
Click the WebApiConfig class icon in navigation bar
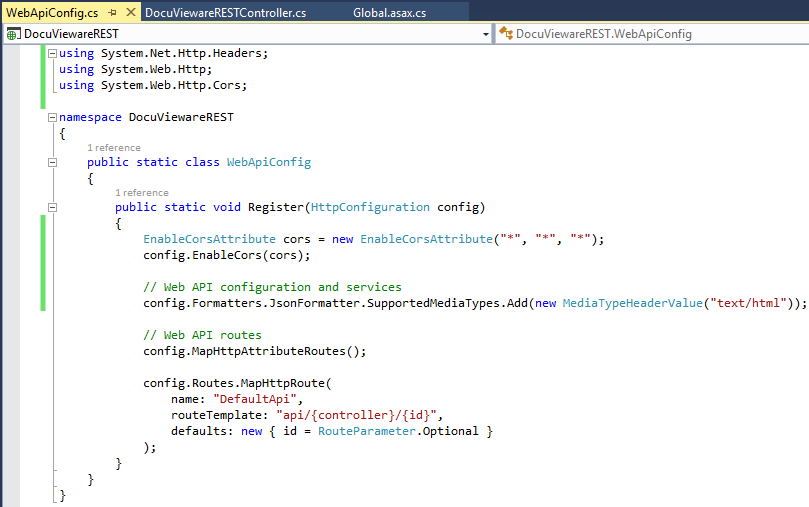(x=506, y=34)
